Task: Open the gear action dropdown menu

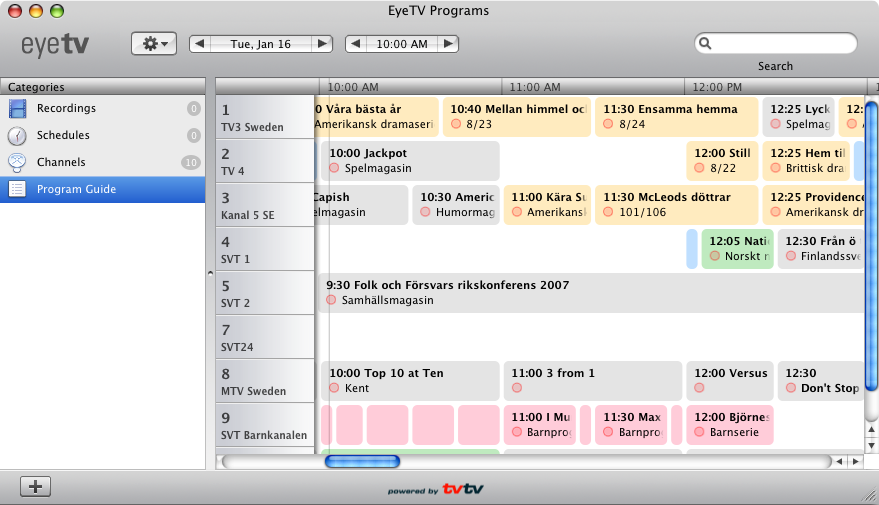Action: tap(154, 44)
